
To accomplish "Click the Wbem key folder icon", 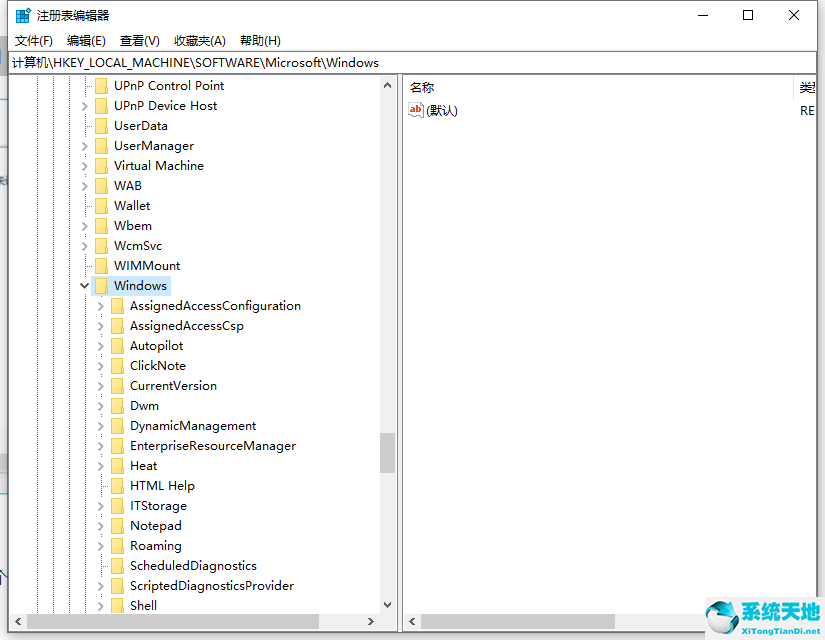I will (103, 225).
